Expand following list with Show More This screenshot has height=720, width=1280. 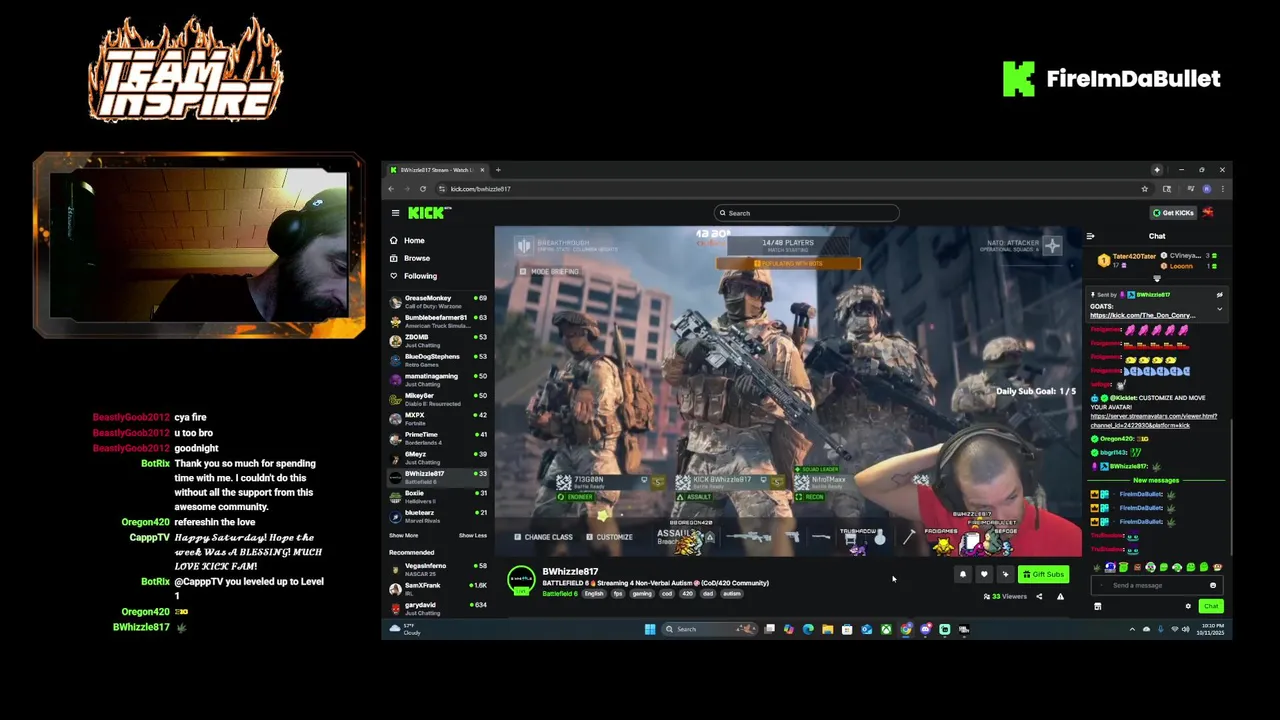tap(403, 536)
